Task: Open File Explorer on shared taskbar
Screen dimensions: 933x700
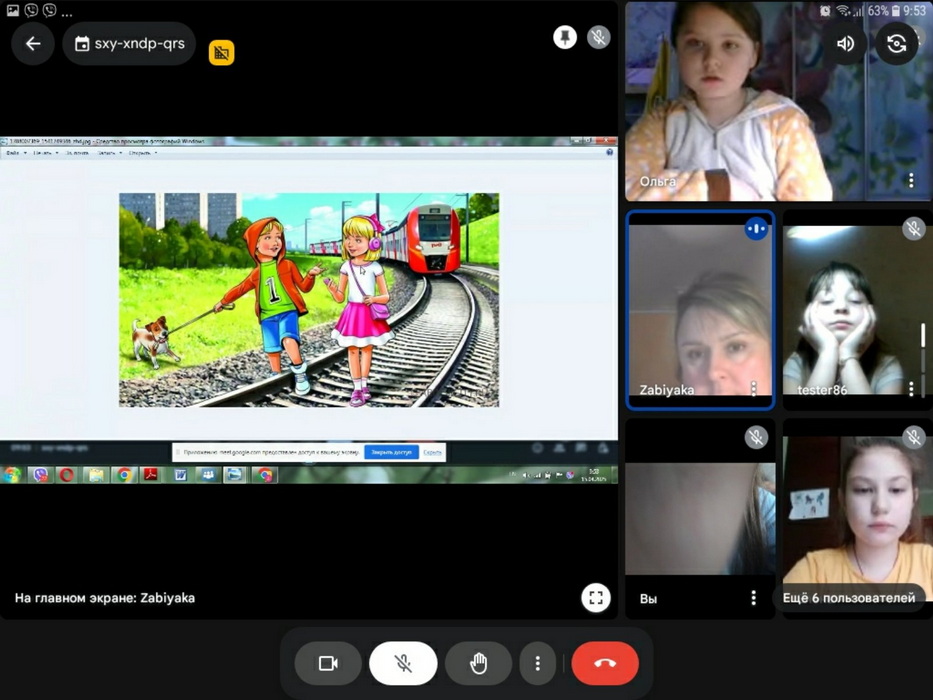Action: point(96,475)
